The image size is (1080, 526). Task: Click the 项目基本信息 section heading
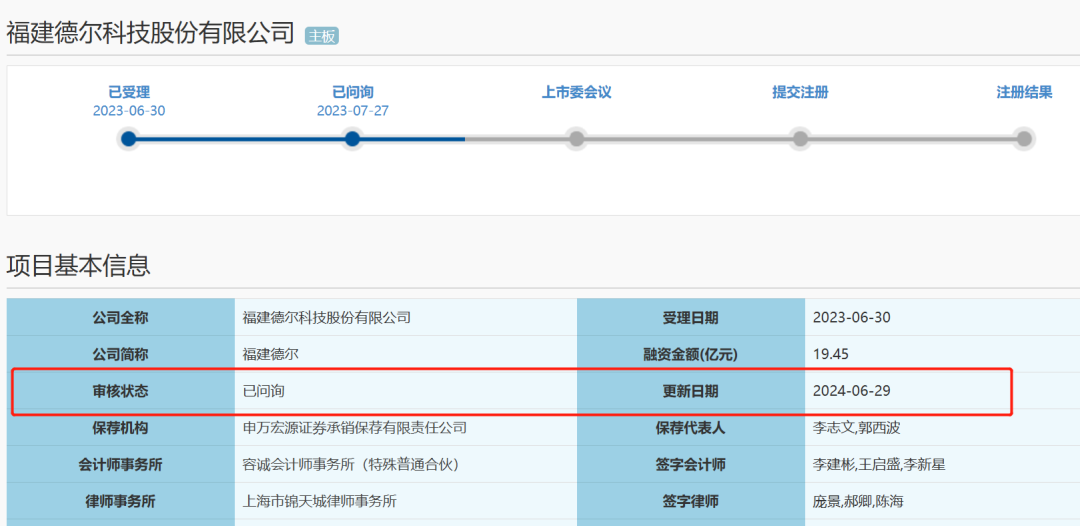click(x=79, y=265)
